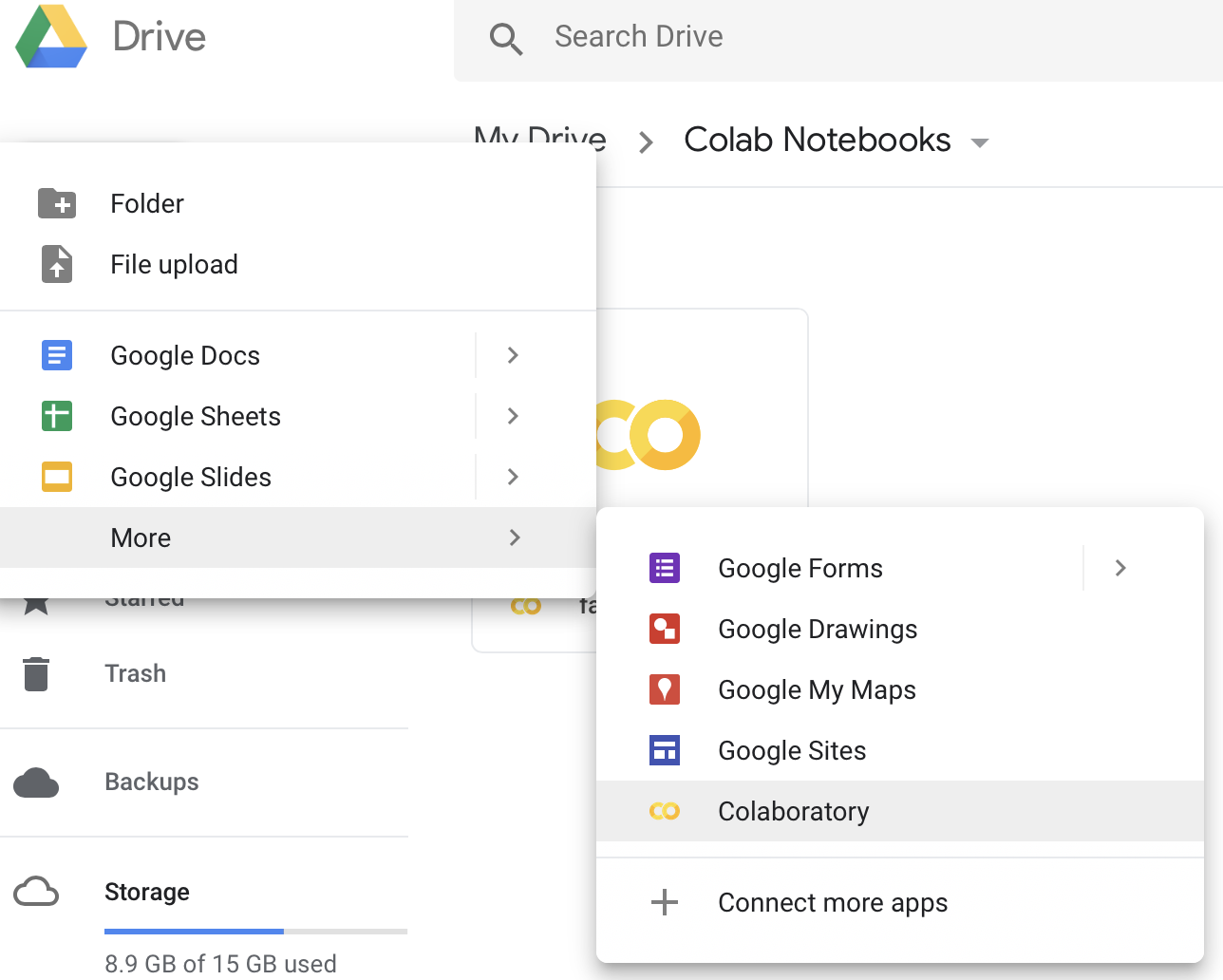Select Google Sites from the submenu
The height and width of the screenshot is (980, 1223).
click(792, 750)
